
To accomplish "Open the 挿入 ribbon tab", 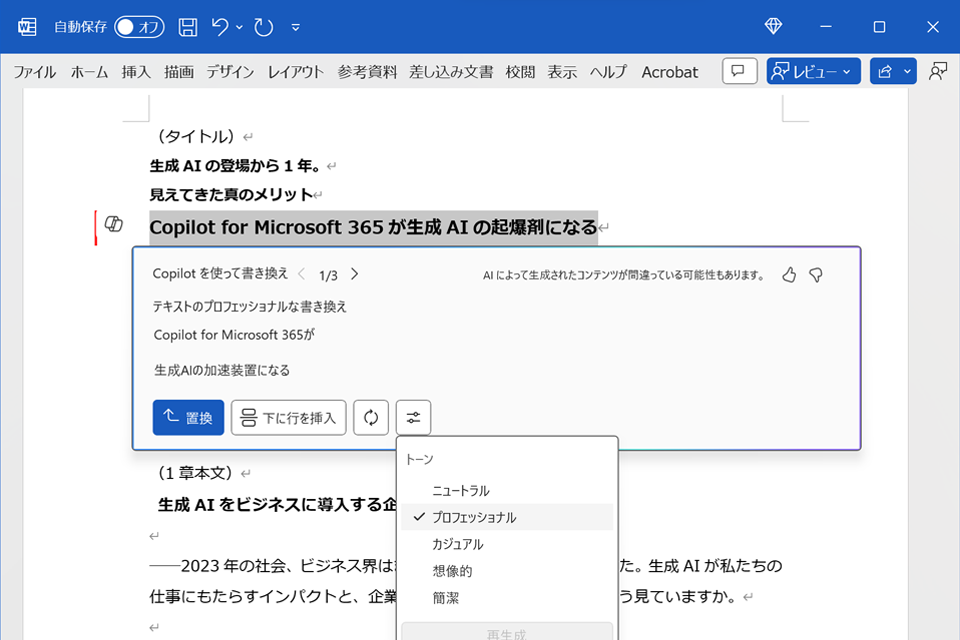I will tap(136, 72).
